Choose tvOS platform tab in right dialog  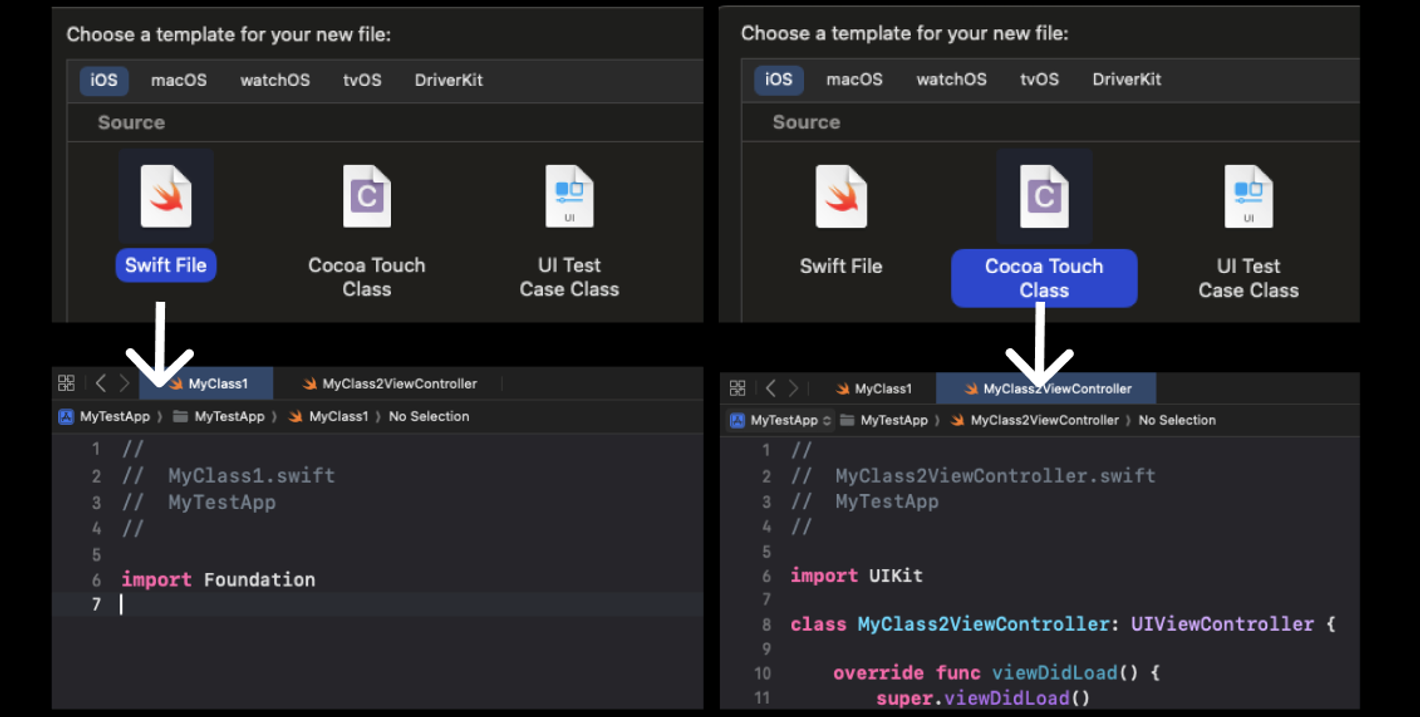point(1039,79)
